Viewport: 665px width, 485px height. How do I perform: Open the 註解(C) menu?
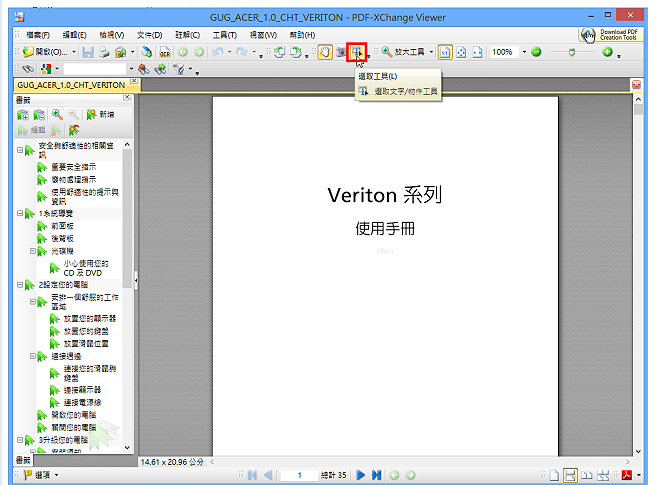(x=187, y=35)
